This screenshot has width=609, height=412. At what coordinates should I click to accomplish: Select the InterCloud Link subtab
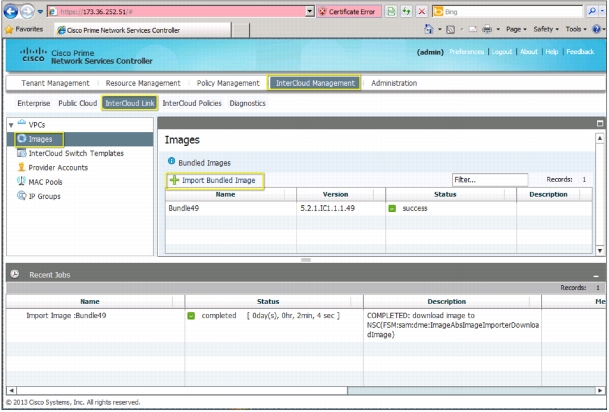click(x=130, y=103)
